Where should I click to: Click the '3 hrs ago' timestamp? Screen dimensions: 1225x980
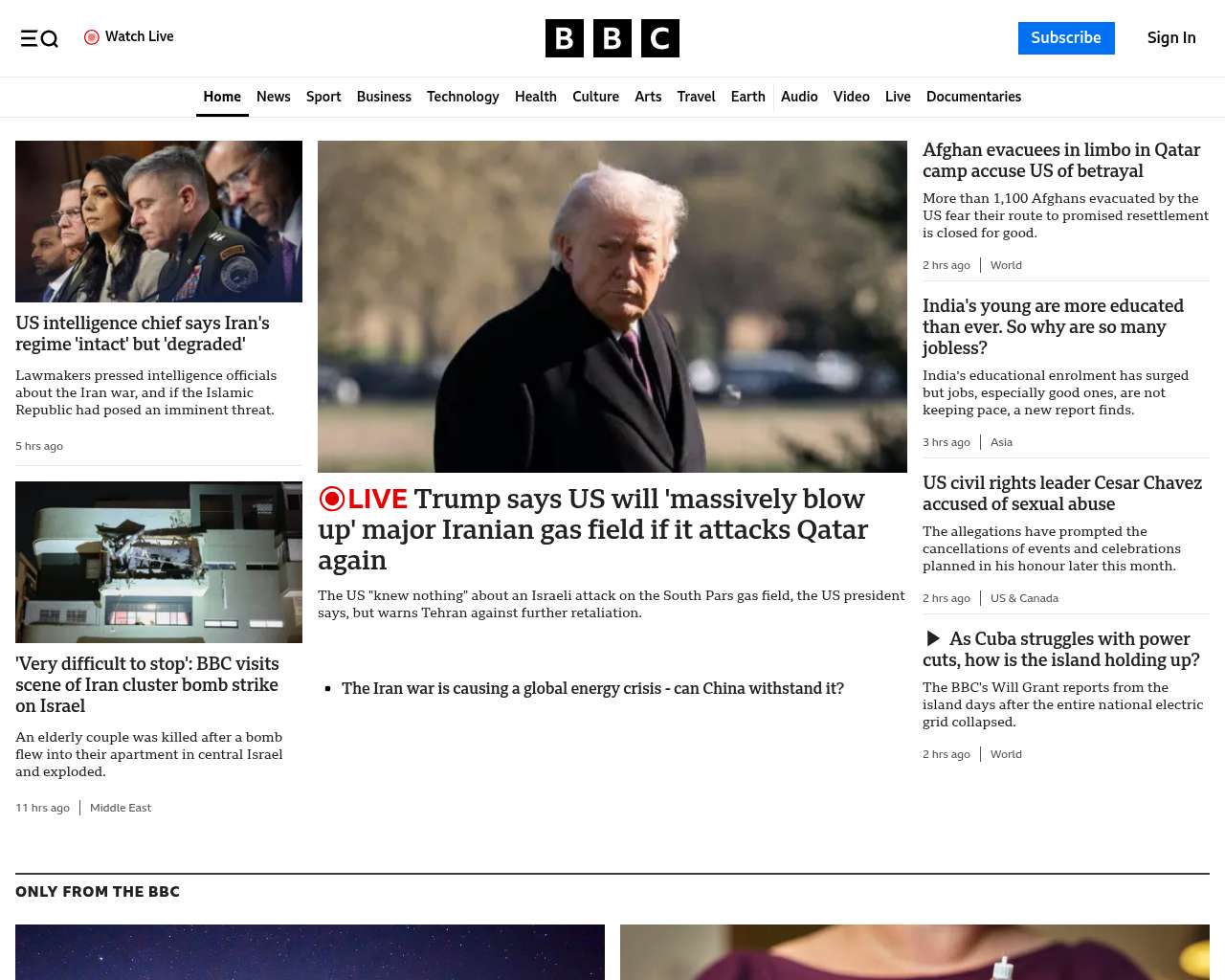coord(947,442)
